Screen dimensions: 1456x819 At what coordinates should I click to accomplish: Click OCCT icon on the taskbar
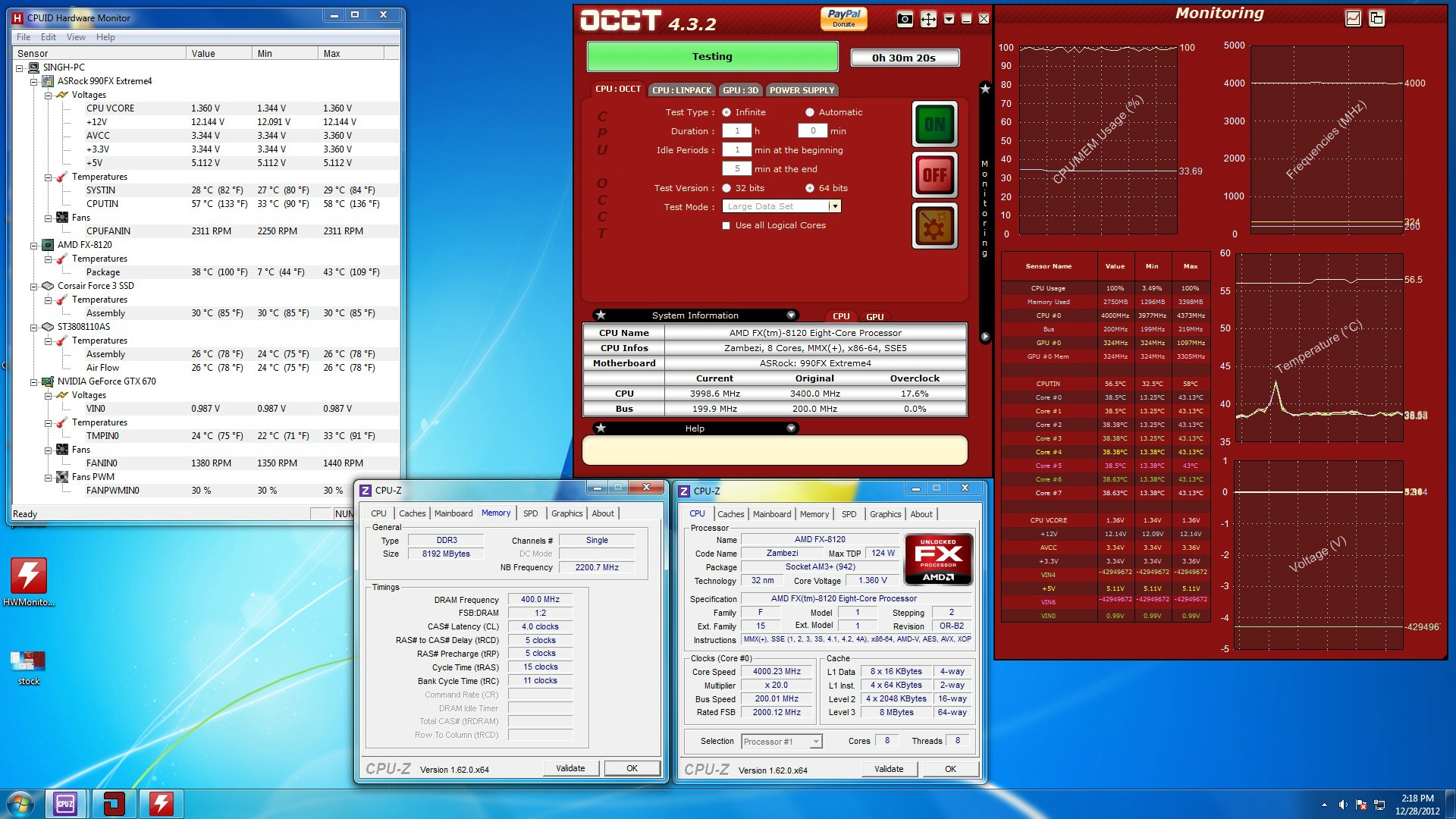114,804
